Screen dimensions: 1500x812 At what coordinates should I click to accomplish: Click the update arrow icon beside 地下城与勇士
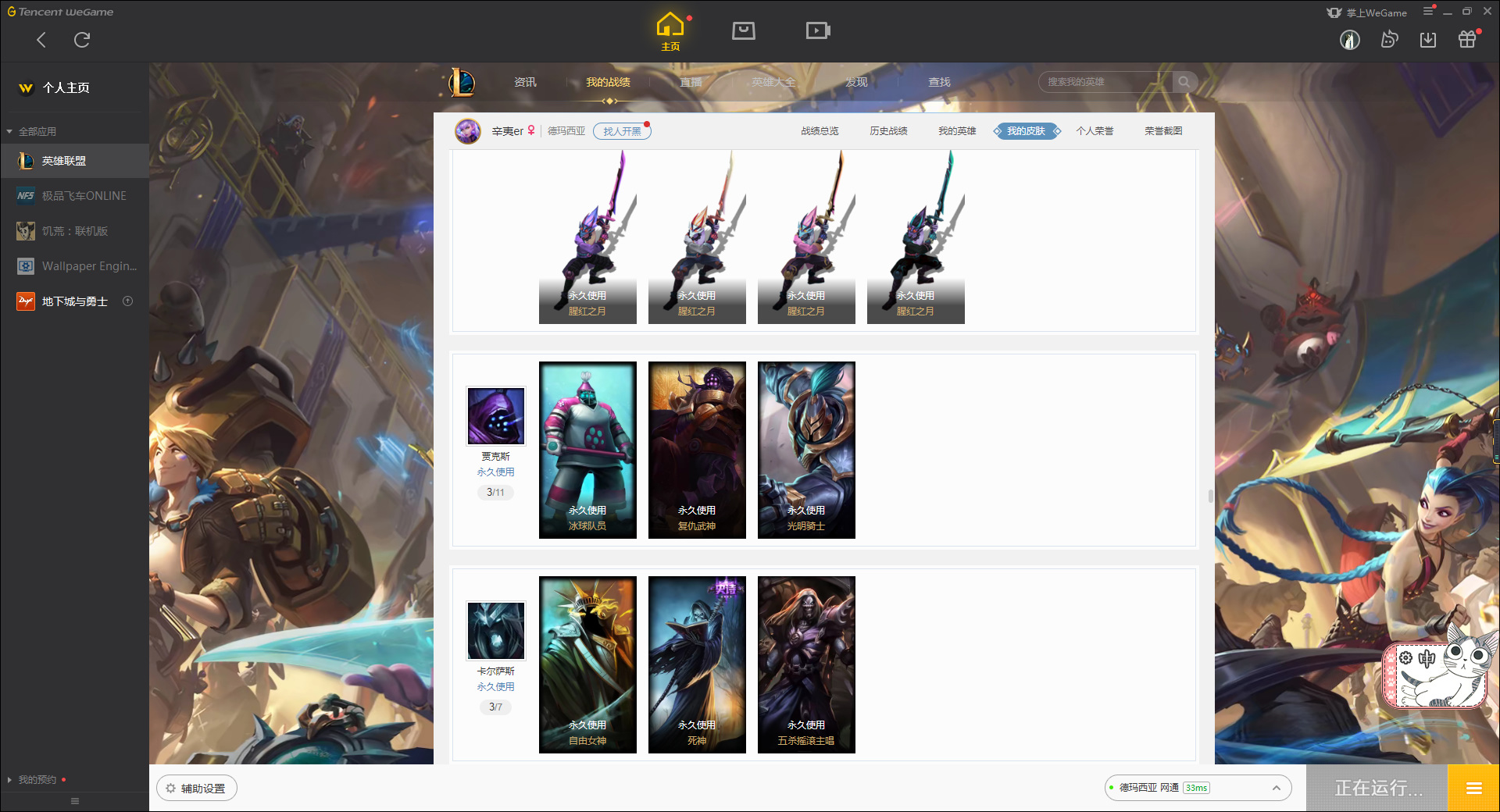pos(128,301)
